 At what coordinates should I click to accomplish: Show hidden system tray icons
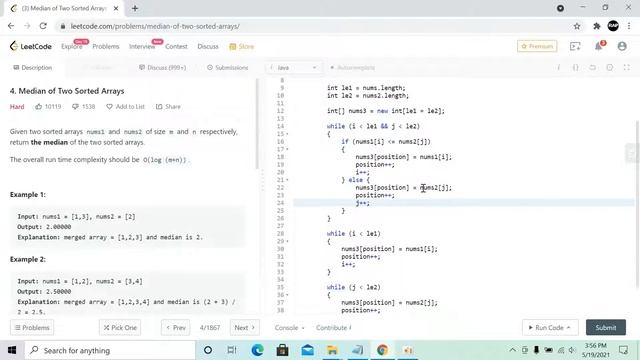pyautogui.click(x=512, y=350)
